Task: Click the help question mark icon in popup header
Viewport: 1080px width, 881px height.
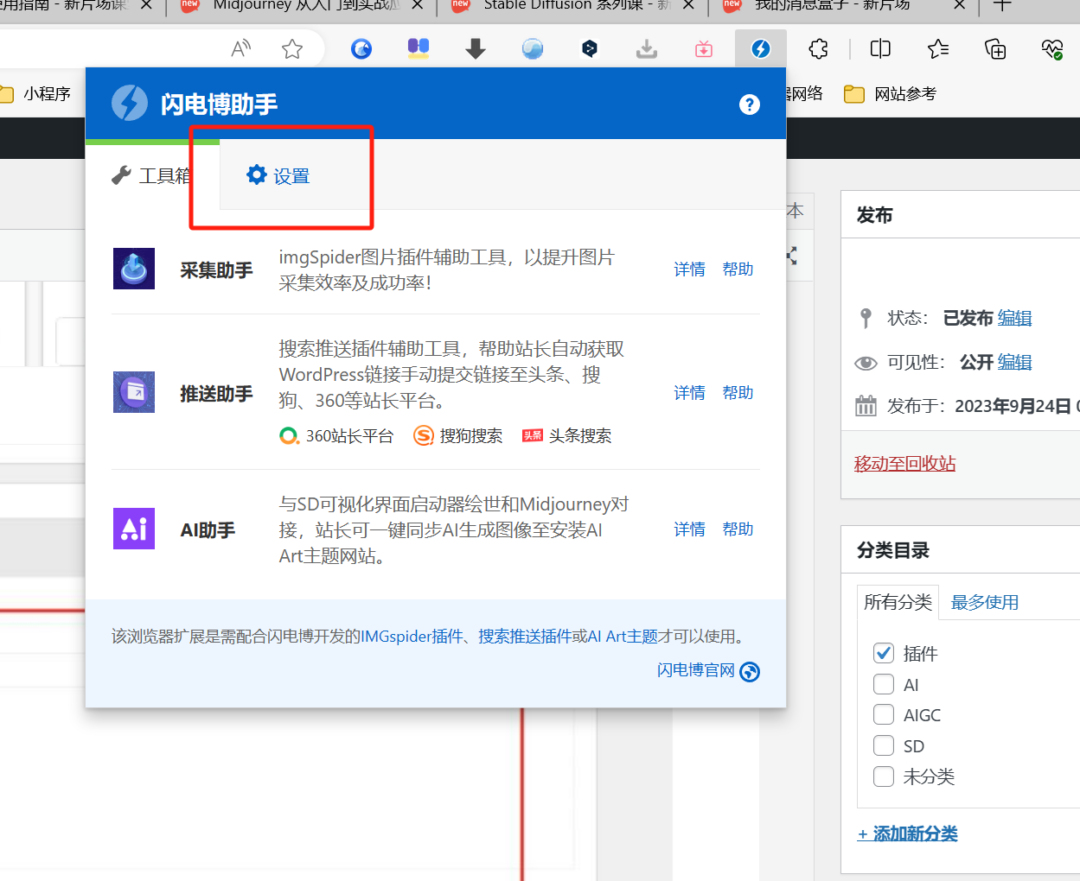Action: click(749, 104)
